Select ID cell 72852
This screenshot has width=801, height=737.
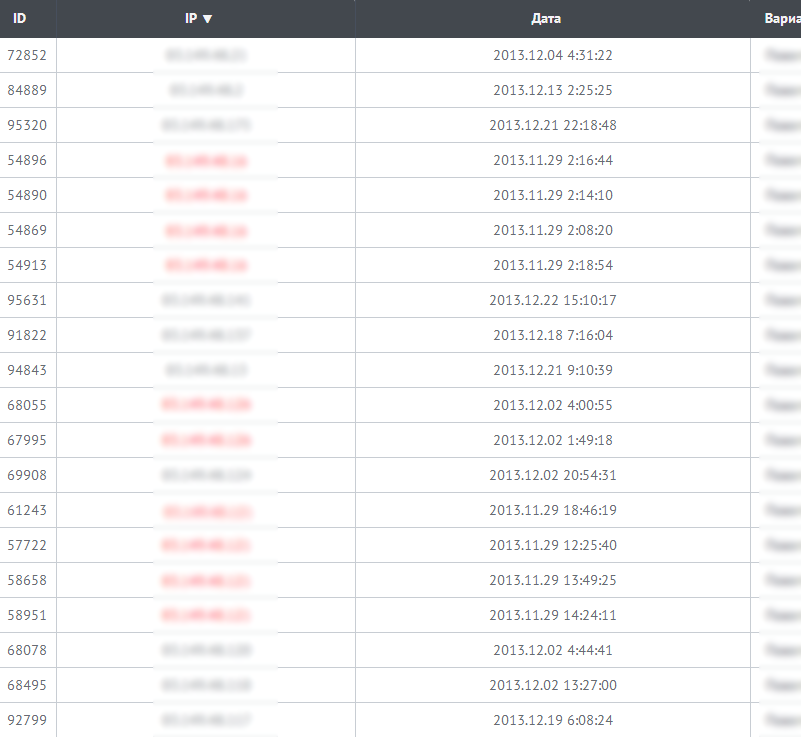tap(27, 55)
